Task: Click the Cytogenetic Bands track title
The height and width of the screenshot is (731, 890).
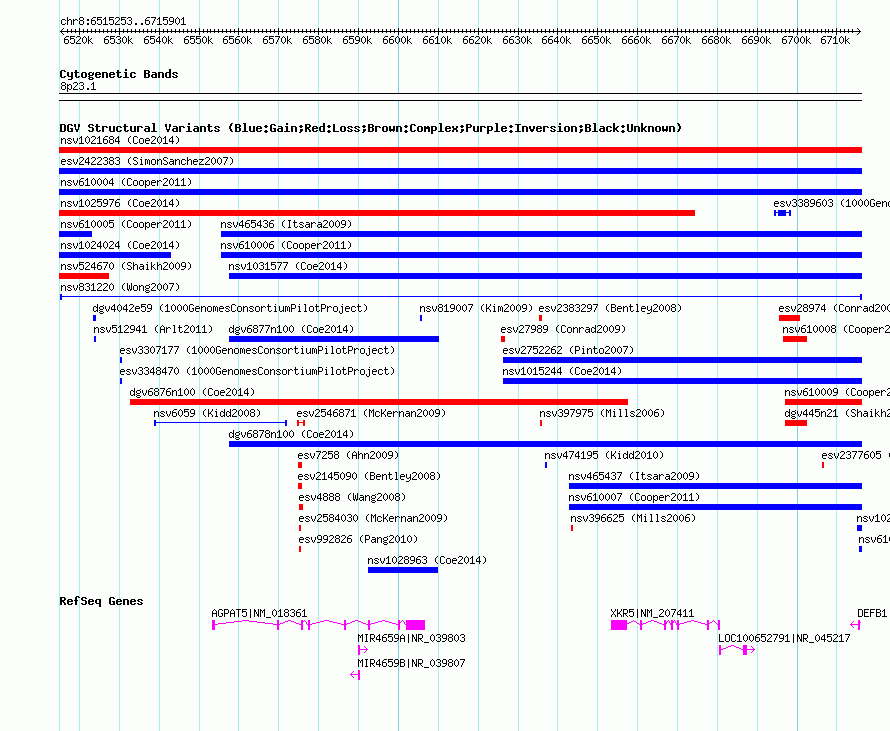Action: 119,74
